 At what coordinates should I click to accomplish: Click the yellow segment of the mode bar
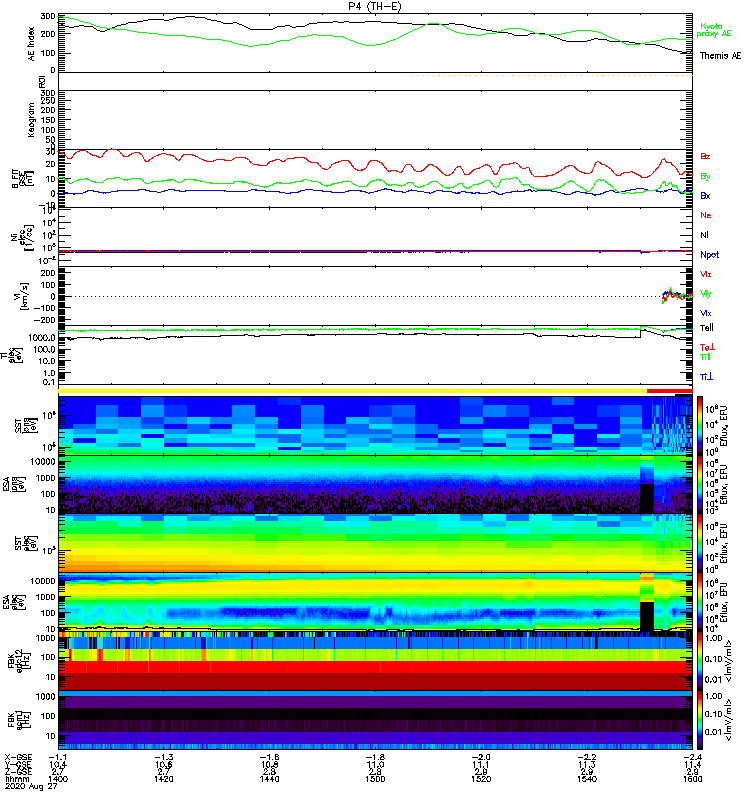(352, 391)
